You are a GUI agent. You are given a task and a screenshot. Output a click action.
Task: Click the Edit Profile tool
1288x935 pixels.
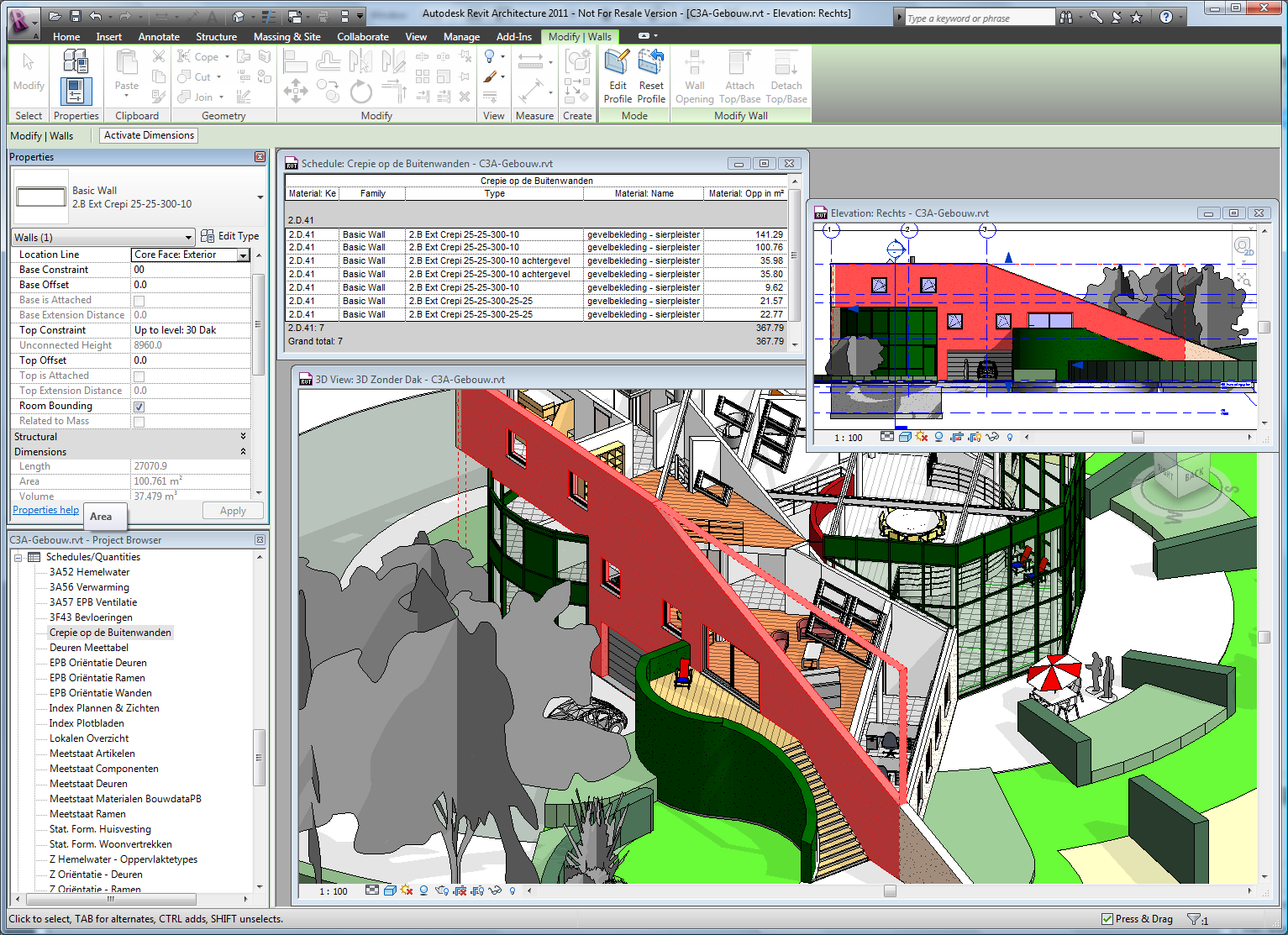[x=618, y=76]
